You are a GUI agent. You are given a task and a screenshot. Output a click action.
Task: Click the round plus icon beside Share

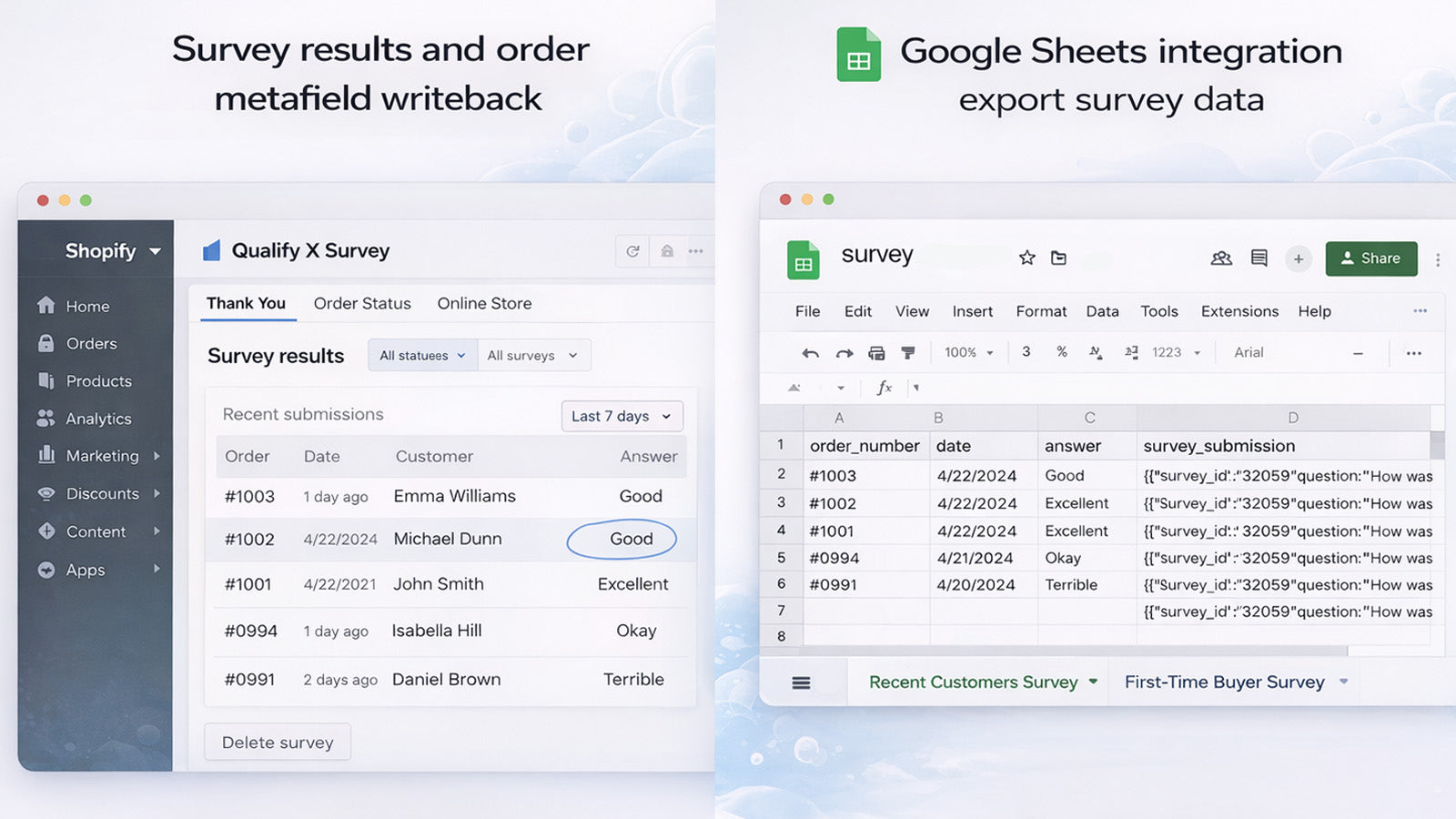click(x=1299, y=258)
